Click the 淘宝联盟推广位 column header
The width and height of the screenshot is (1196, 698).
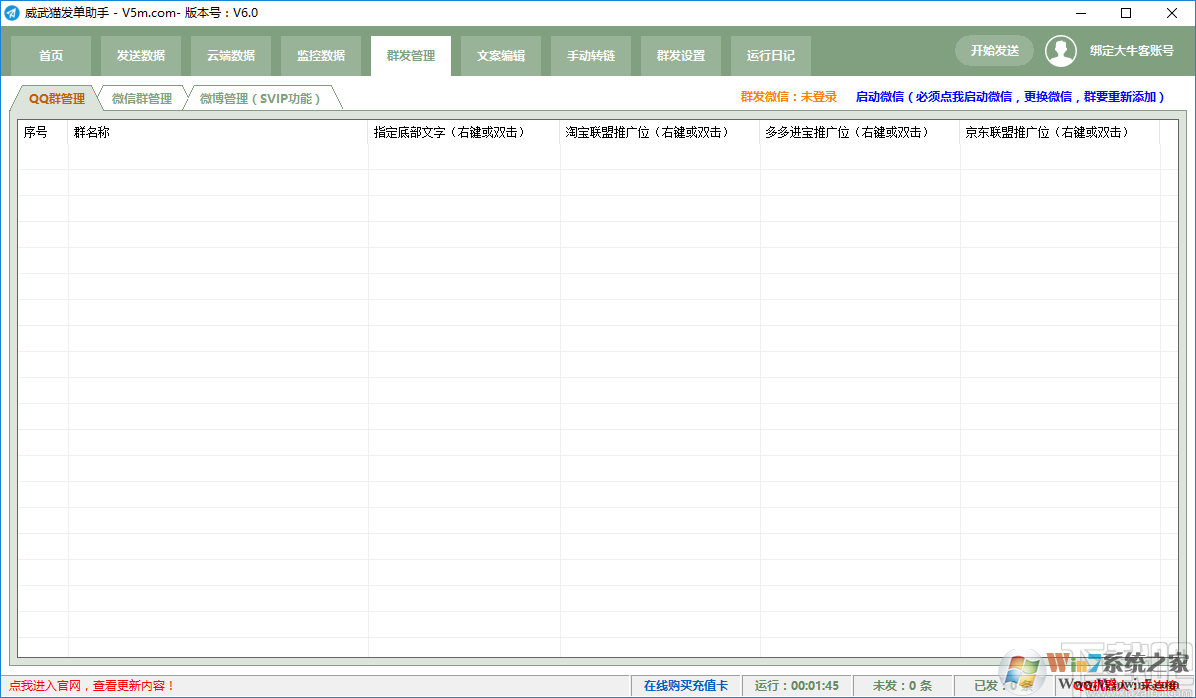tap(647, 132)
